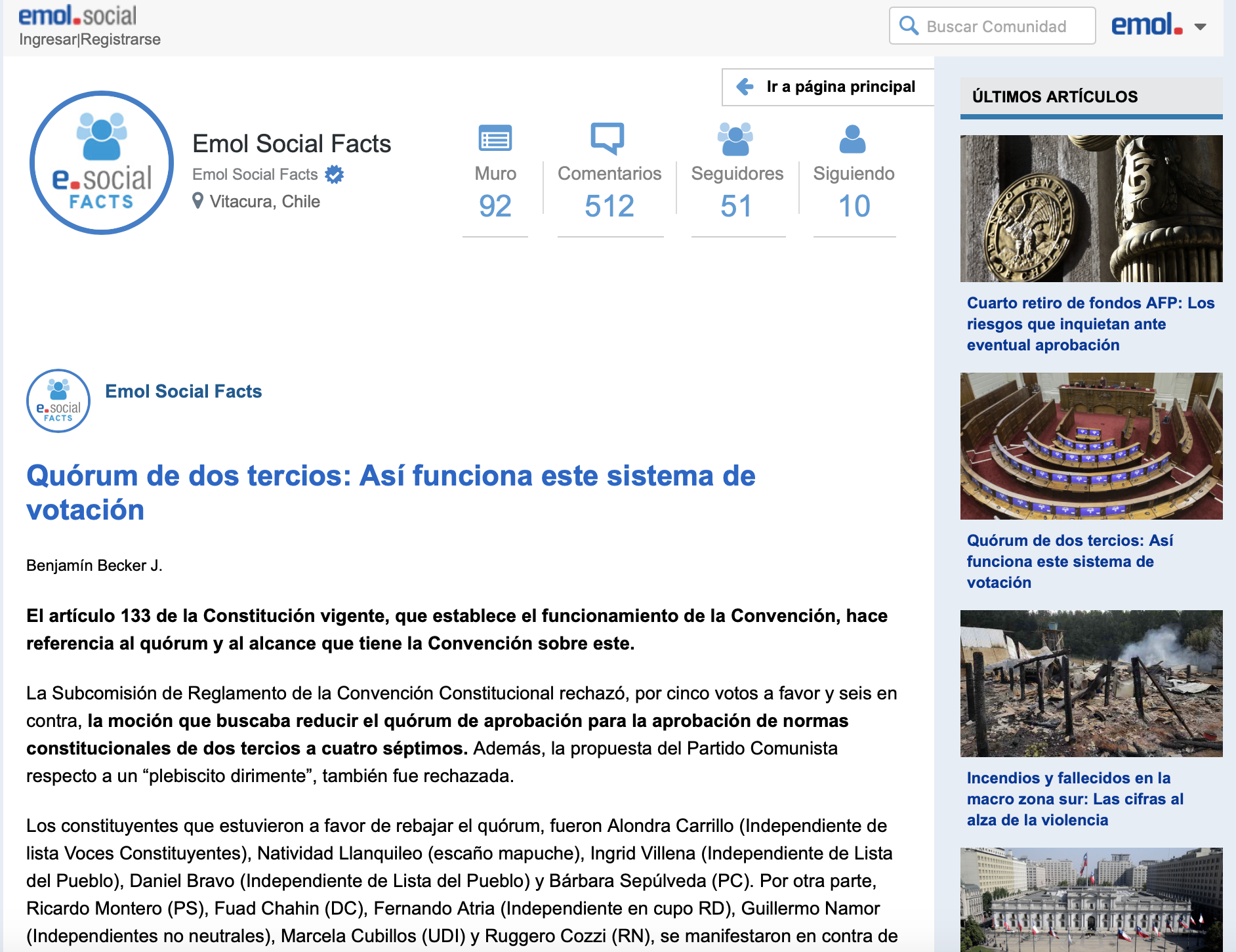1236x952 pixels.
Task: Click the Seguidores count 51
Action: (736, 206)
